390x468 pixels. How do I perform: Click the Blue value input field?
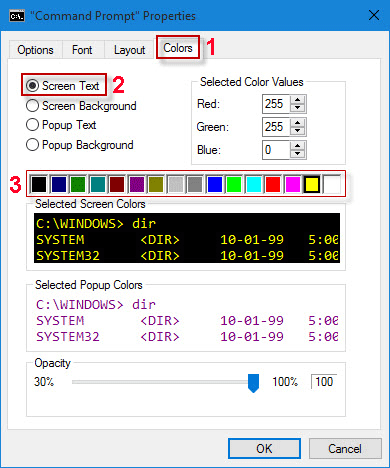[276, 150]
